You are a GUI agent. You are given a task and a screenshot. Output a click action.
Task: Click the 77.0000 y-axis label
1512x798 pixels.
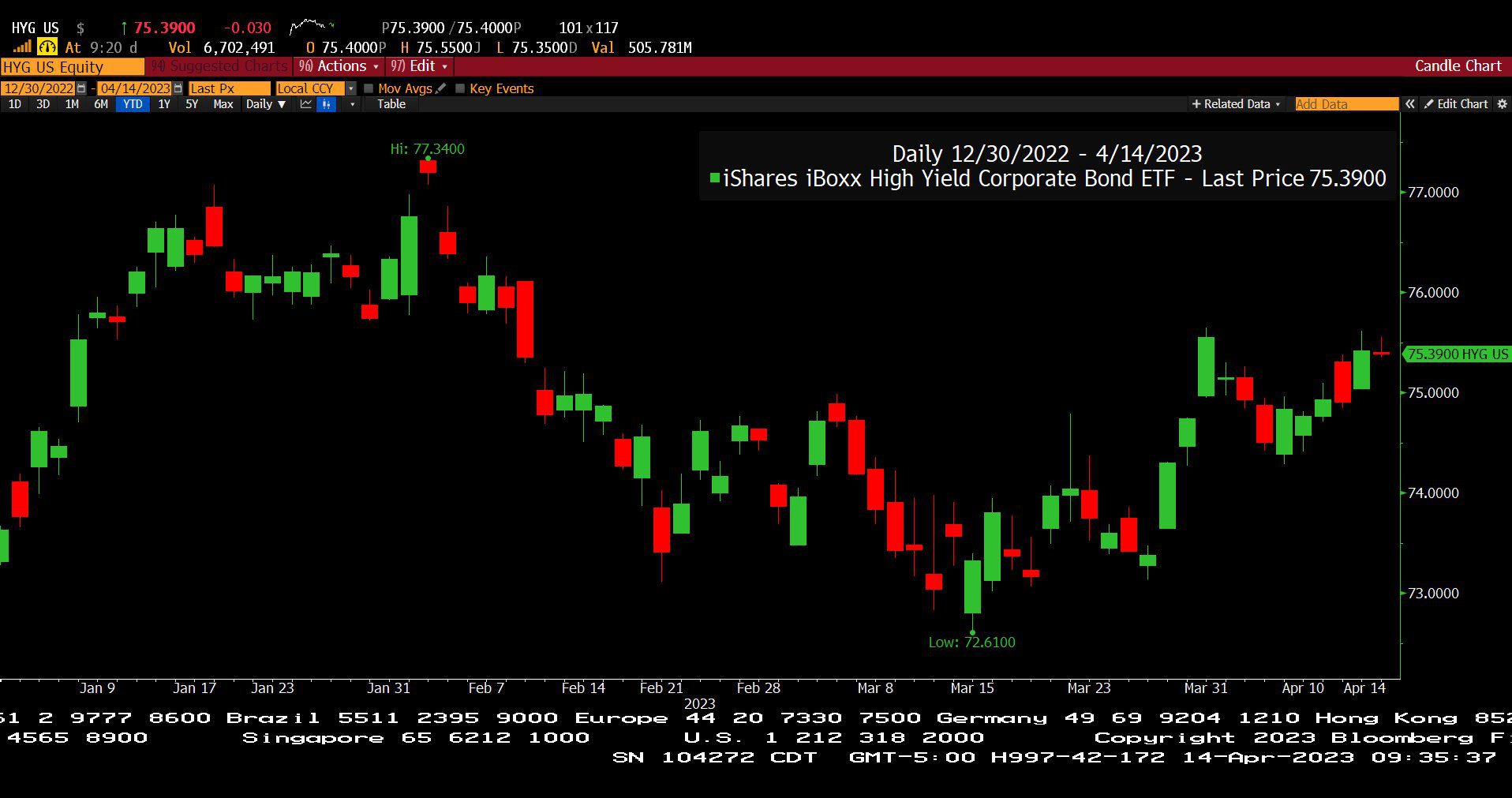click(1433, 192)
